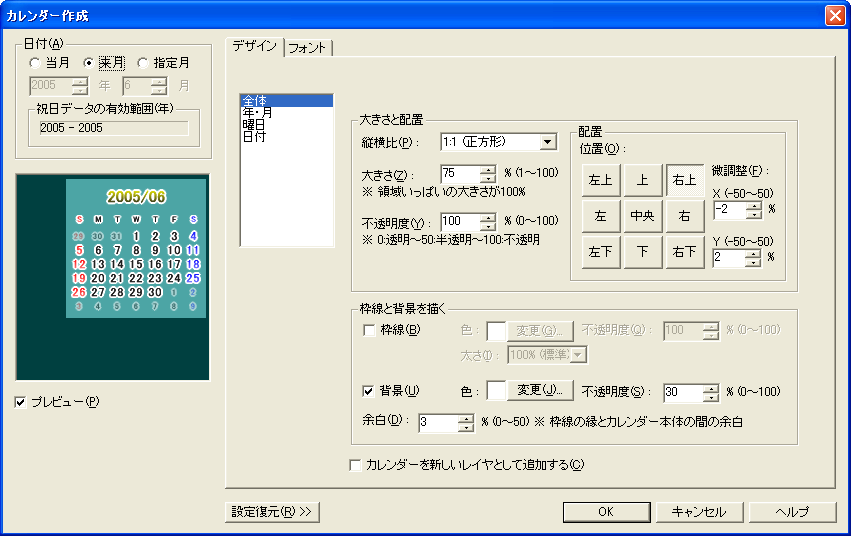Enable the 枠線 checkbox
The height and width of the screenshot is (536, 851).
point(370,330)
